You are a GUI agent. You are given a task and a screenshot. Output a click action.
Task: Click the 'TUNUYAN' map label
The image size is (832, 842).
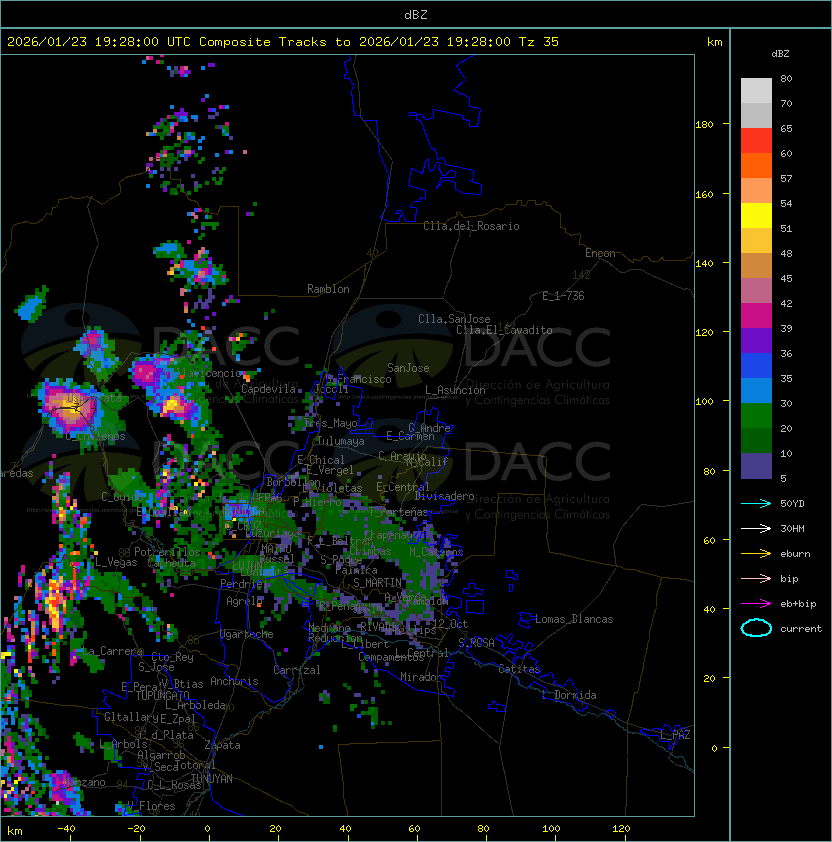point(212,779)
